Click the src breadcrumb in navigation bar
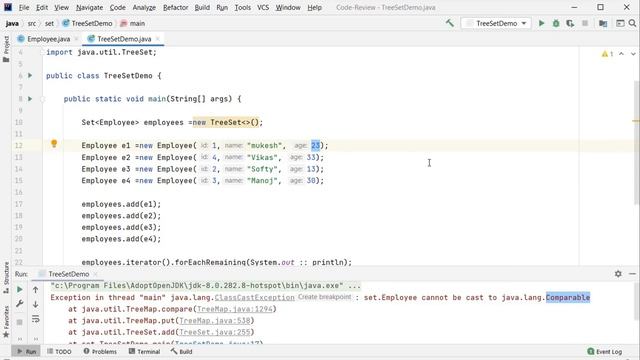 click(x=31, y=23)
